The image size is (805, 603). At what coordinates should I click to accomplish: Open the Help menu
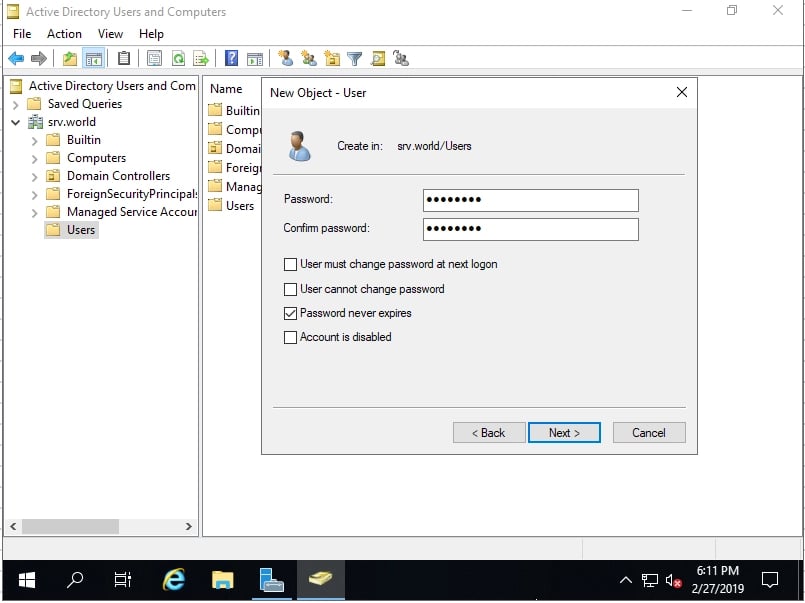tap(151, 34)
